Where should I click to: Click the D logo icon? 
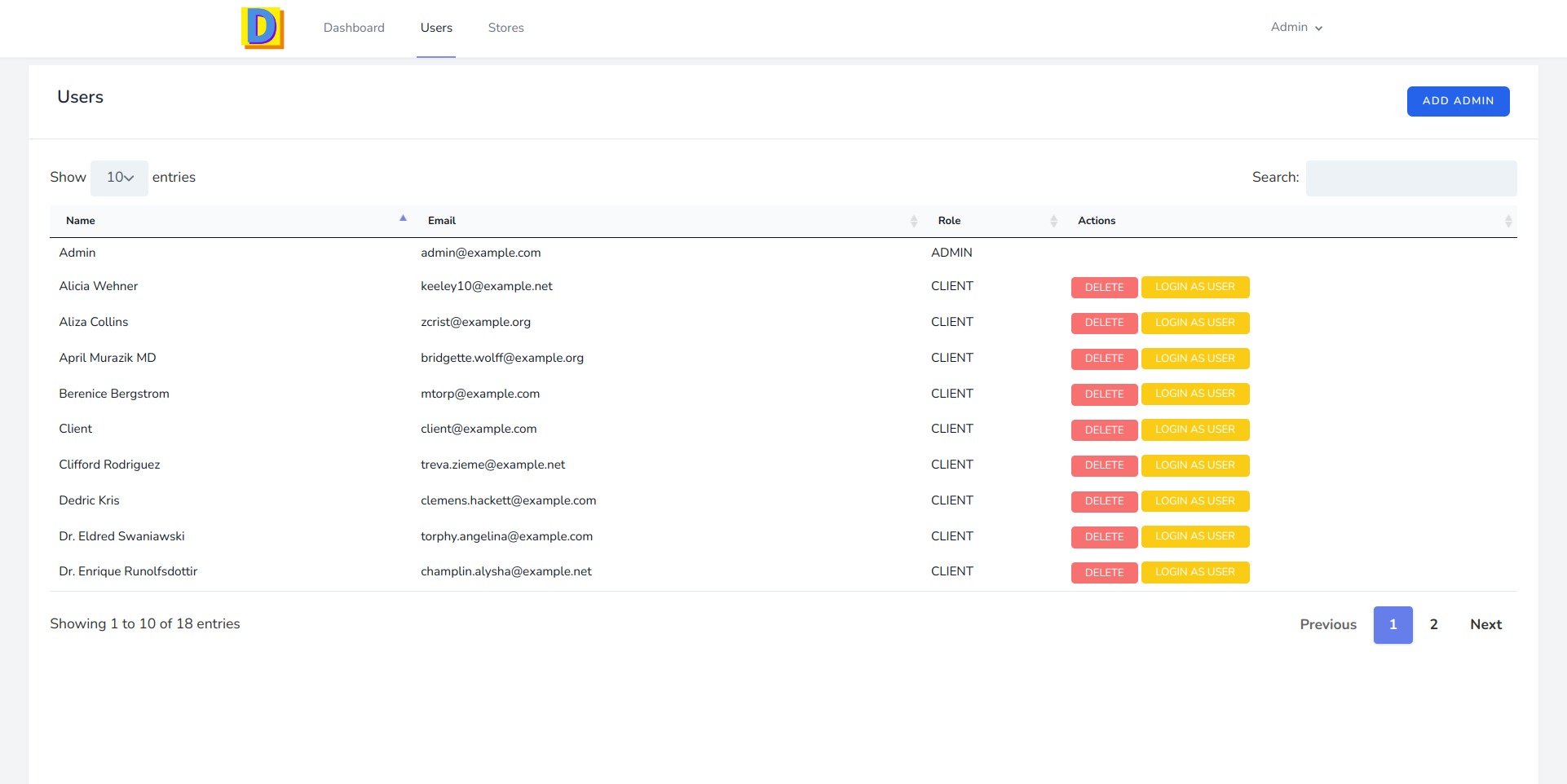coord(263,29)
